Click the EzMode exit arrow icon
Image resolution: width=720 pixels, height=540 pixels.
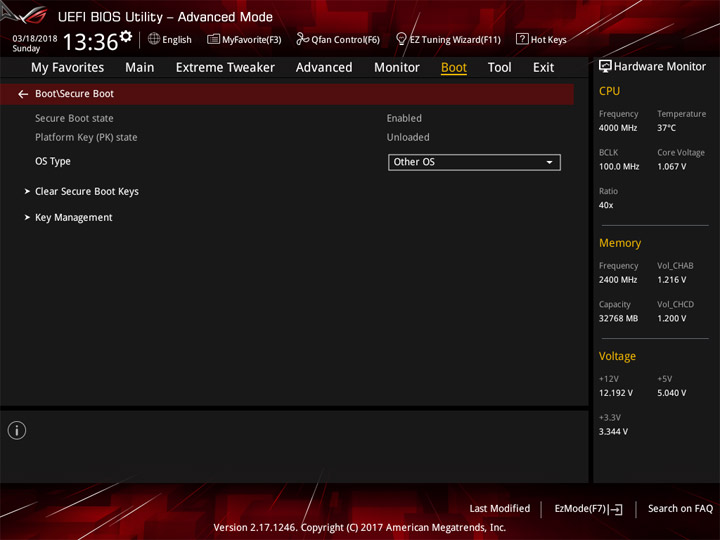[x=616, y=509]
